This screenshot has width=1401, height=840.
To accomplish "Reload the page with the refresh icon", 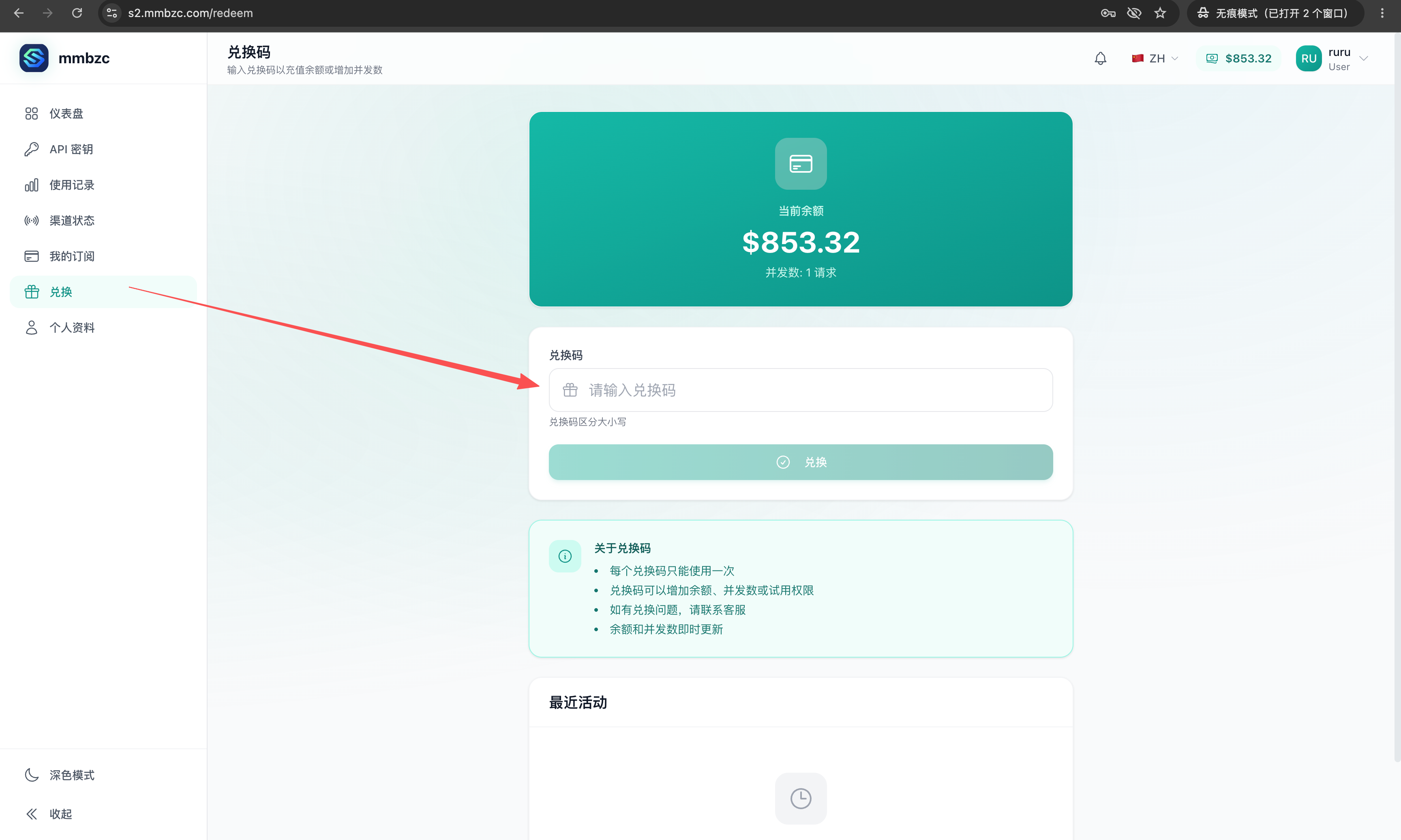I will (77, 13).
